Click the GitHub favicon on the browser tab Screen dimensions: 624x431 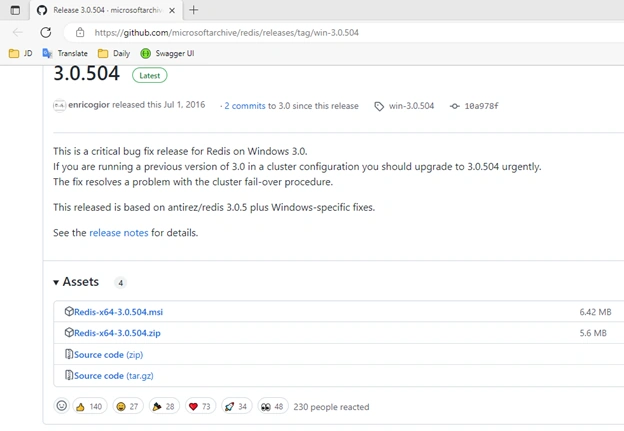click(x=42, y=10)
